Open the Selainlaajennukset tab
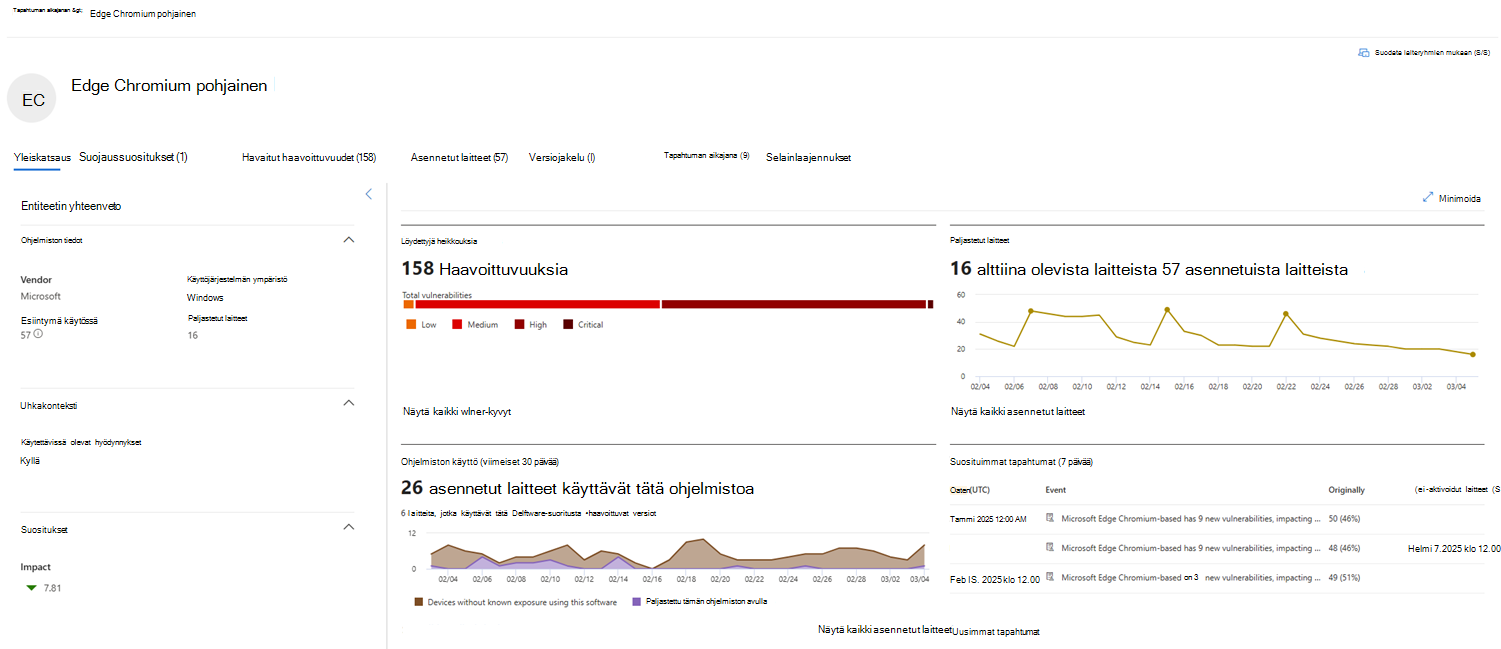Viewport: 1501px width, 649px height. point(808,157)
